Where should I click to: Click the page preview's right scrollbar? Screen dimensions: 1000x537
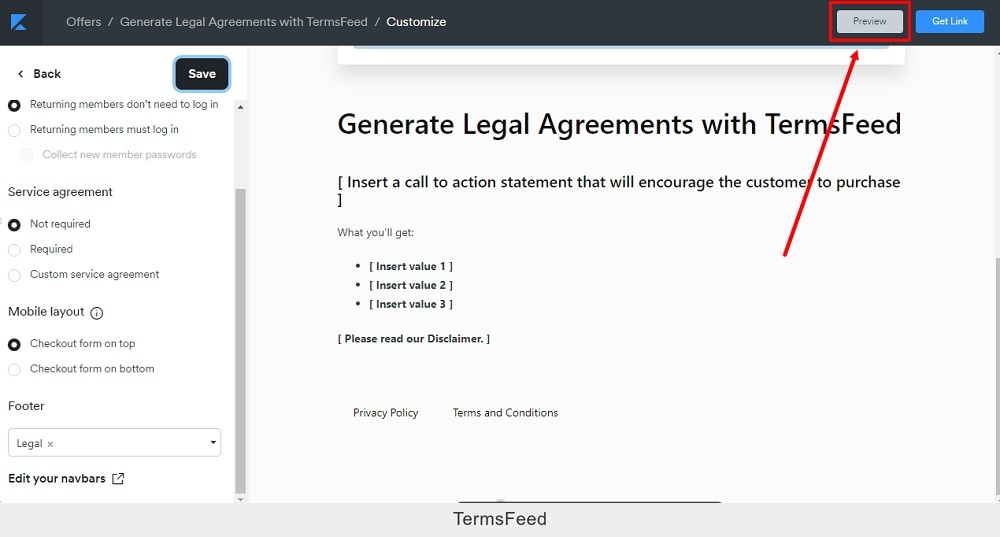pyautogui.click(x=997, y=375)
